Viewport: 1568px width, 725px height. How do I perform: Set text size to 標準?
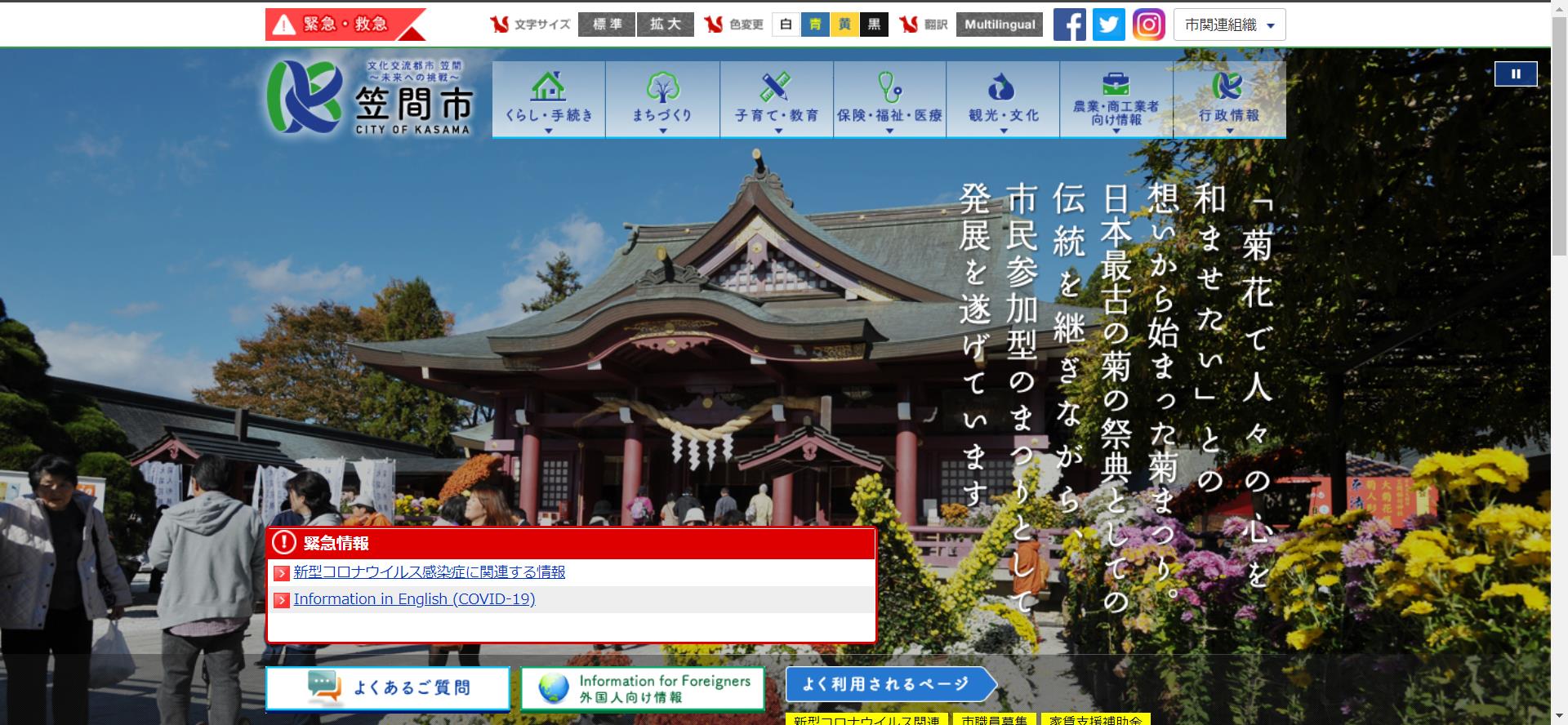(x=606, y=24)
